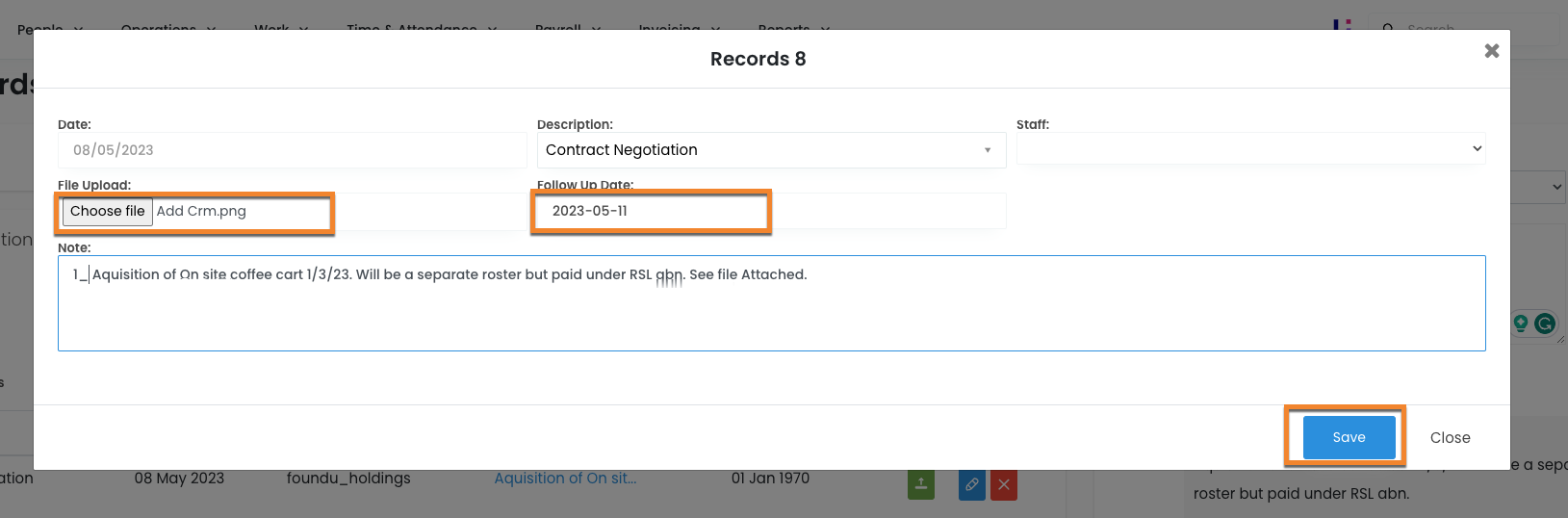
Task: Close the Records 8 dialog with X
Action: pyautogui.click(x=1491, y=51)
